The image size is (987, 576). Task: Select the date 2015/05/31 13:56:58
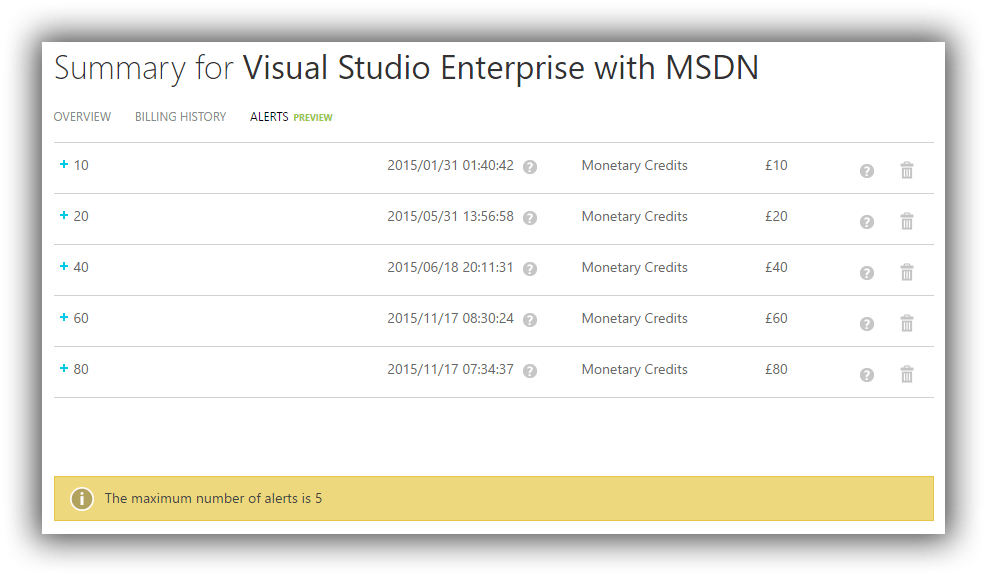tap(450, 217)
